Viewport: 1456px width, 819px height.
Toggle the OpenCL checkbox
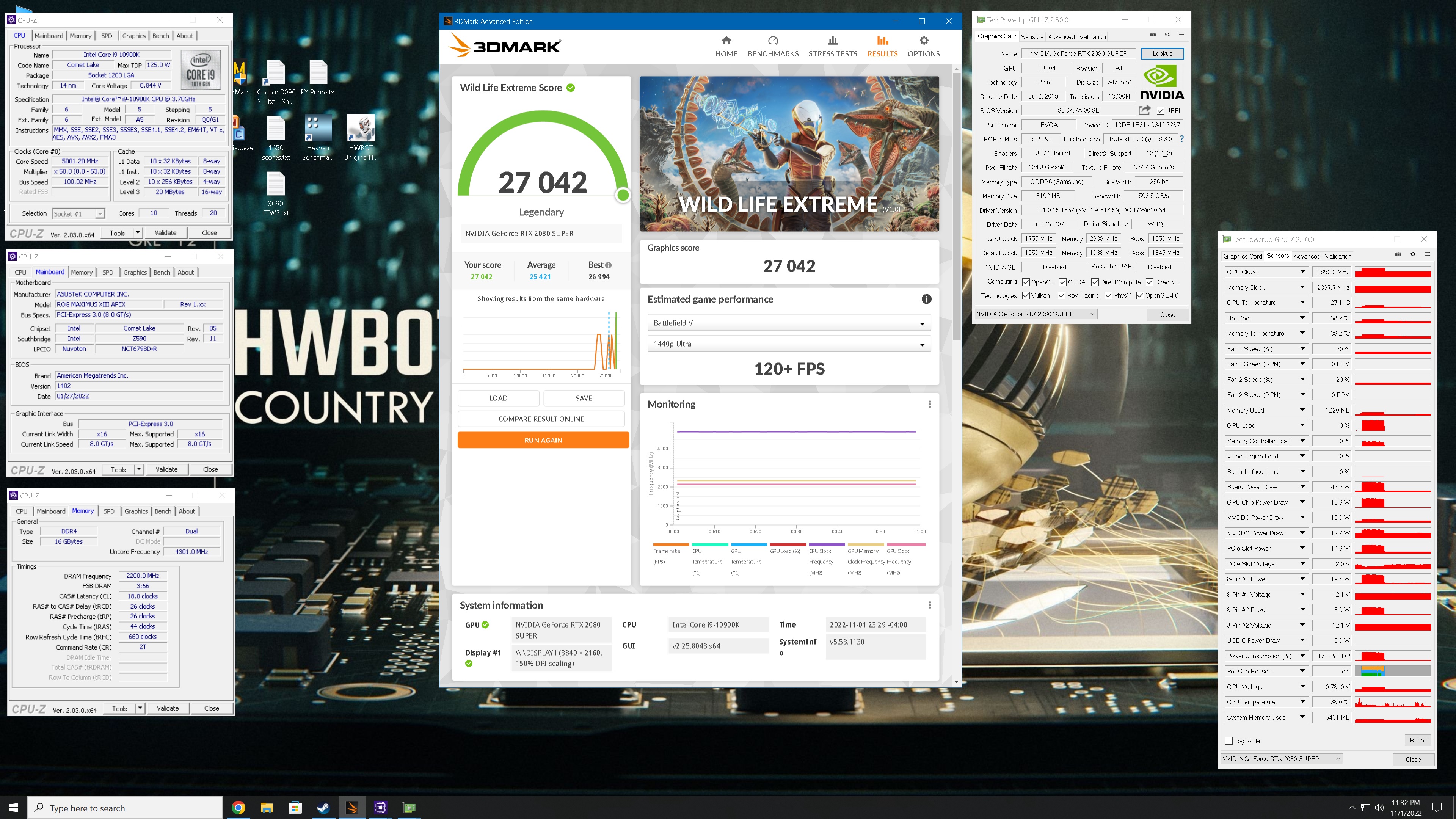pos(1026,282)
